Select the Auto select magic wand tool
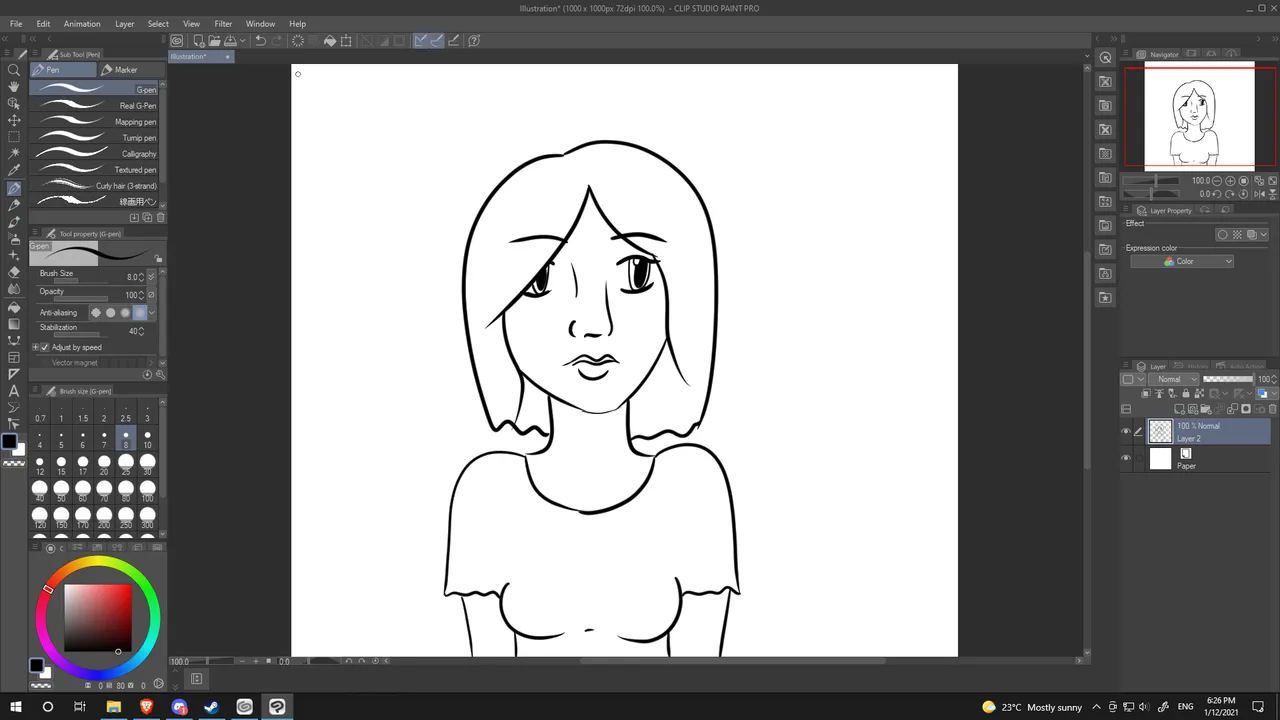The height and width of the screenshot is (720, 1280). 14,154
